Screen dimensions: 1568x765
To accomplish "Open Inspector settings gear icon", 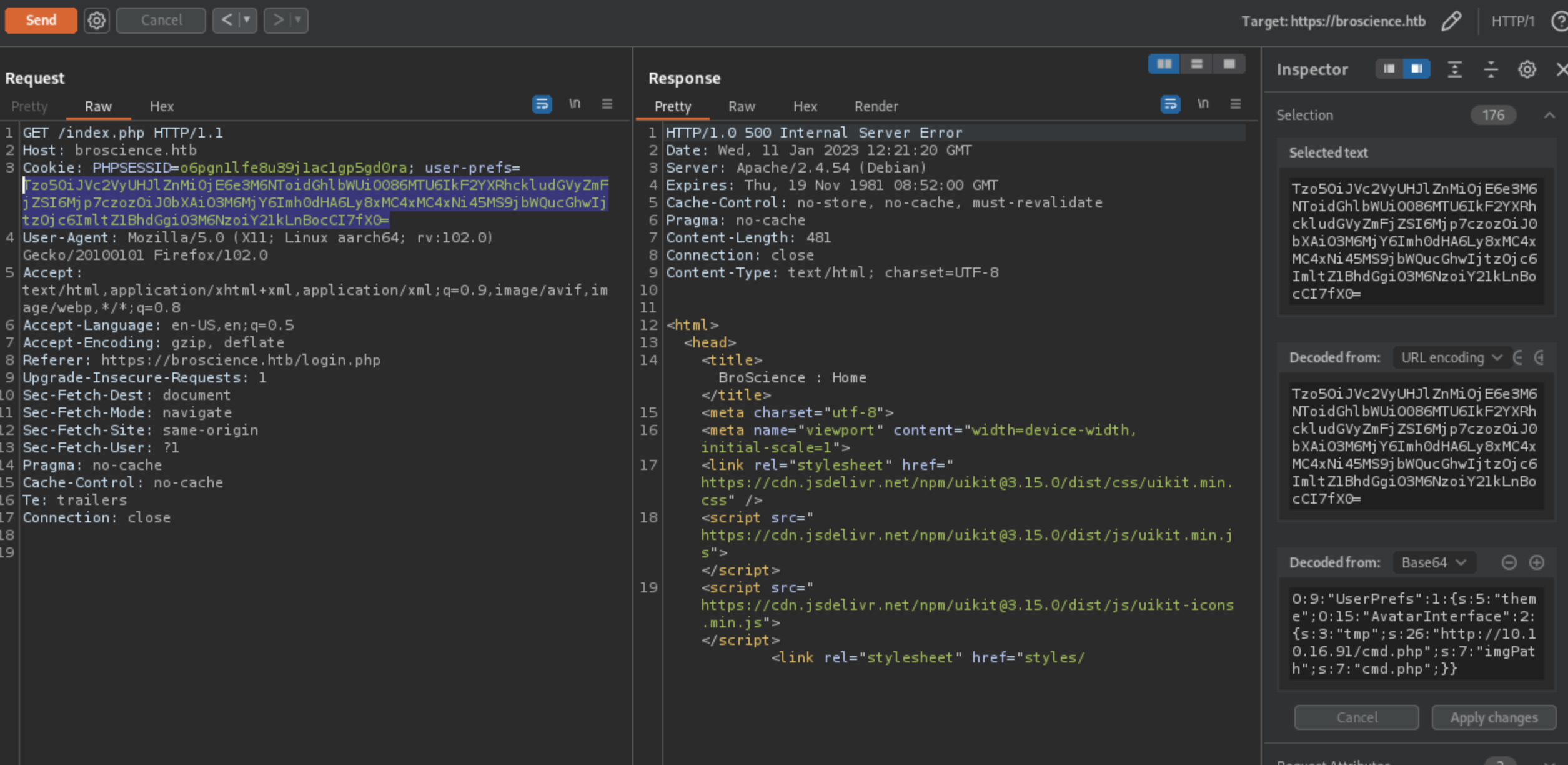I will [1527, 69].
